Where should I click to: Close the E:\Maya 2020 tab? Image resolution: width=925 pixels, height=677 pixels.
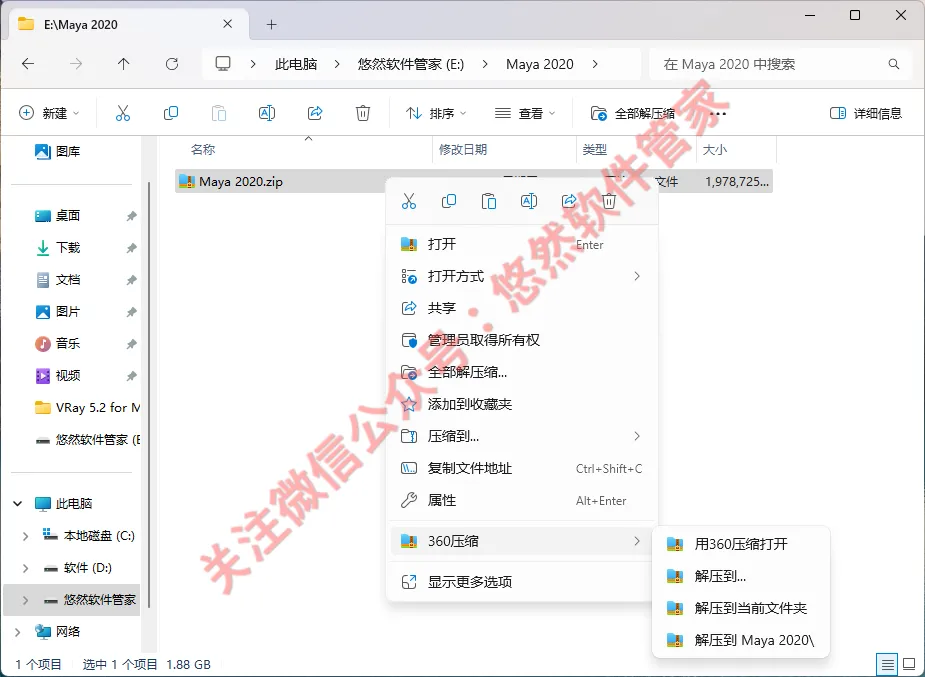tap(228, 24)
